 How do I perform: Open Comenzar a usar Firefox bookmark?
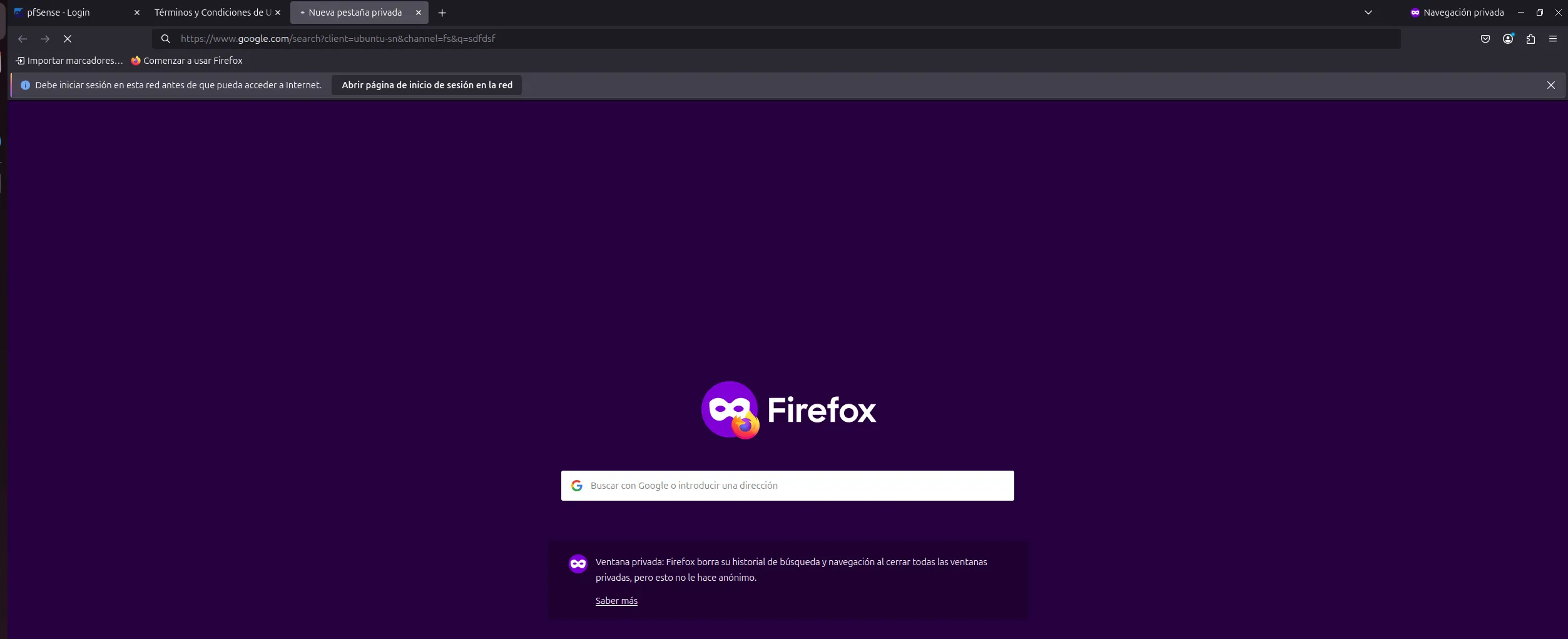point(186,61)
